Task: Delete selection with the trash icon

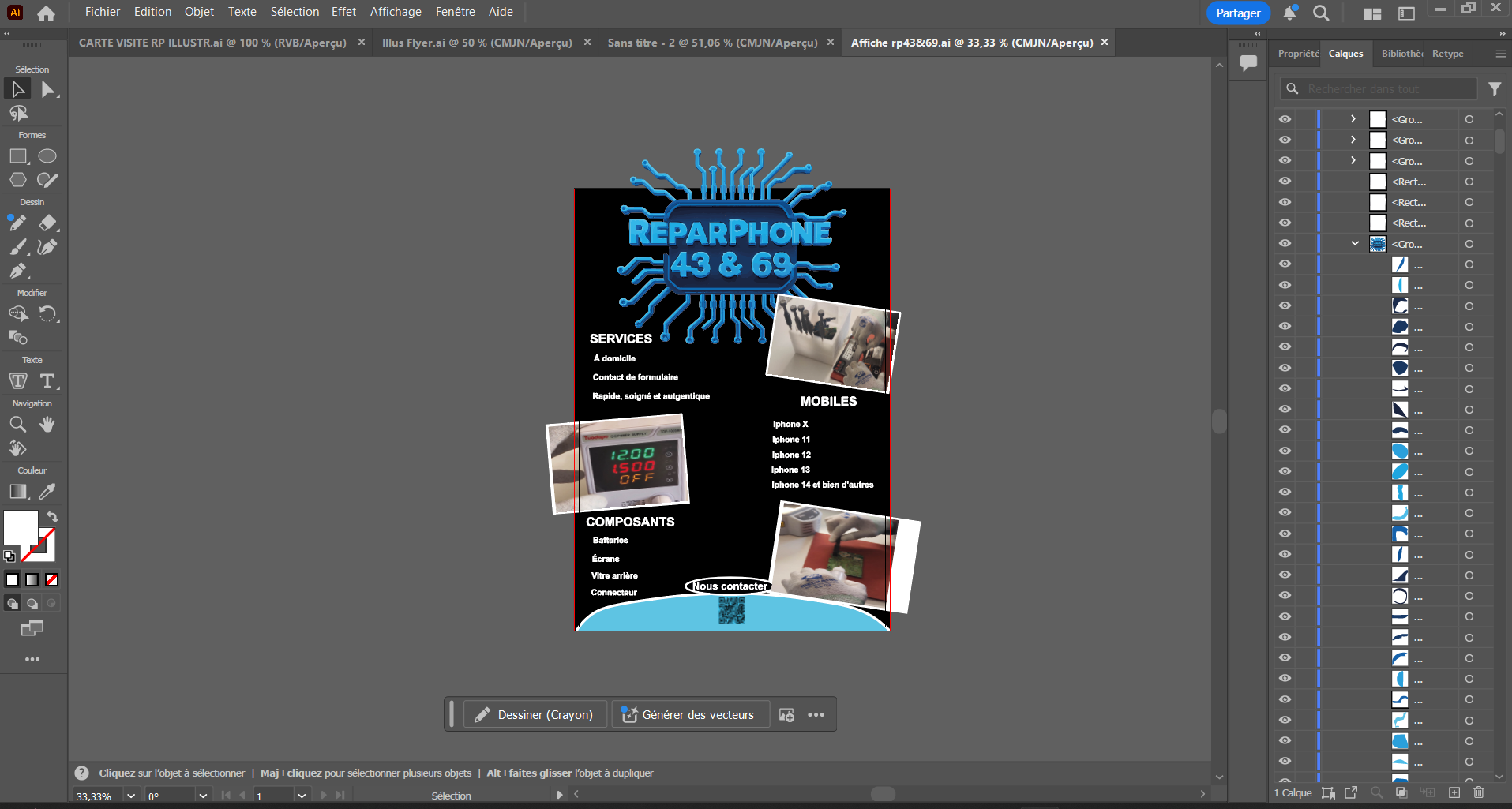Action: [x=1479, y=792]
